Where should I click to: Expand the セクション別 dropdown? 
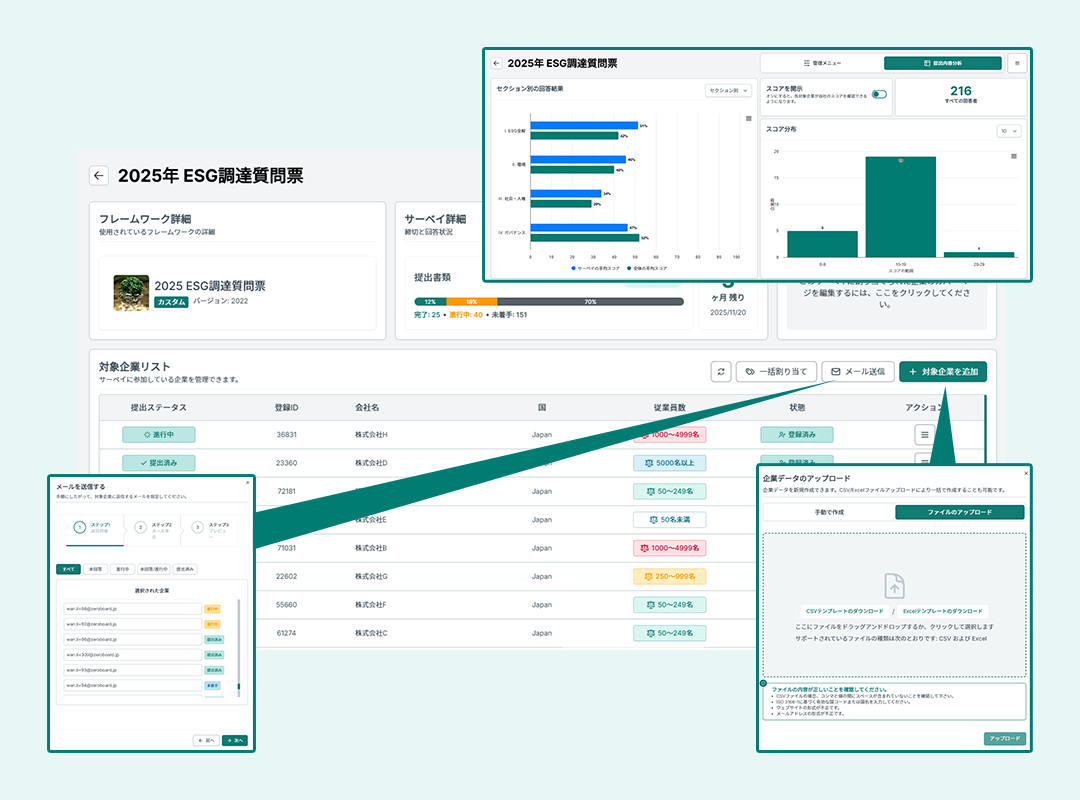click(x=727, y=90)
